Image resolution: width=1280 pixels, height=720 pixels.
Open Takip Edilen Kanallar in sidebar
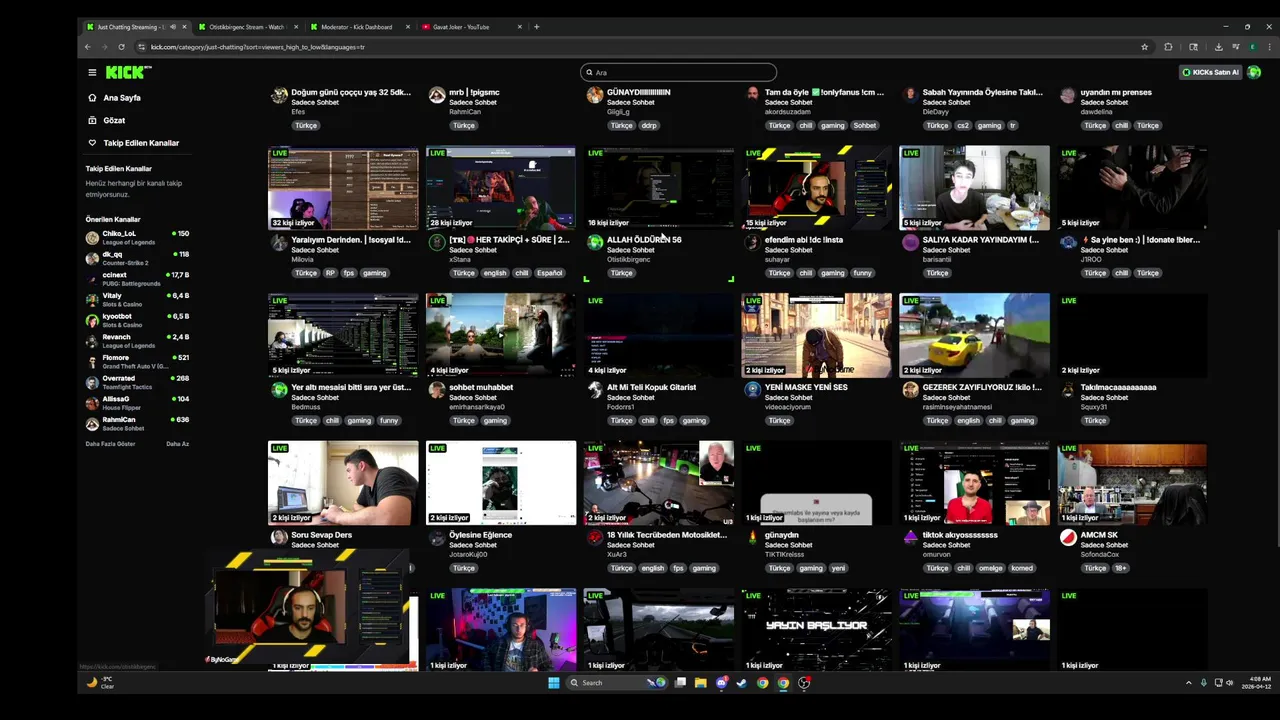point(133,143)
